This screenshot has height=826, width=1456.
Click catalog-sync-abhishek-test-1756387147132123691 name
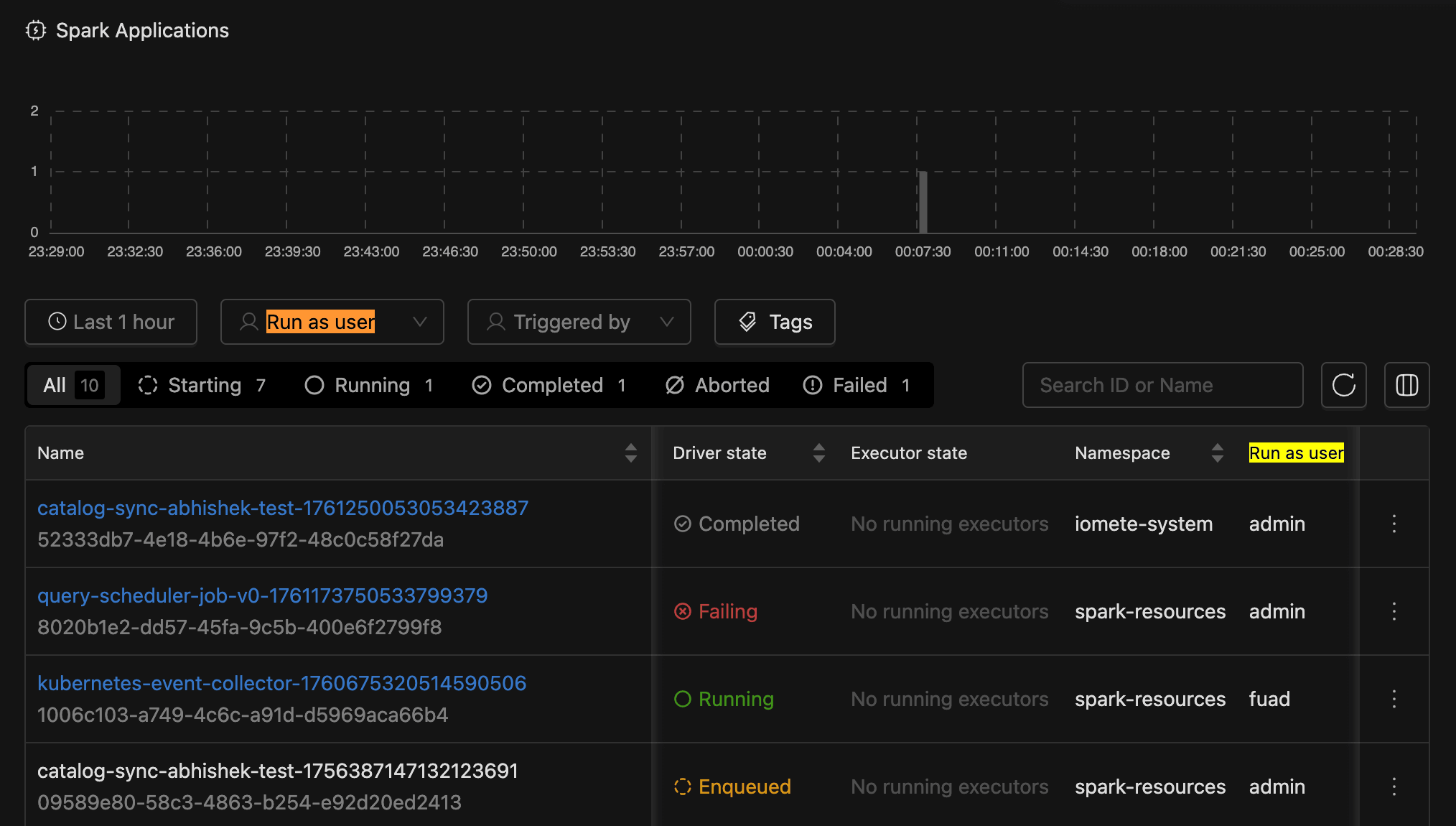tap(278, 771)
